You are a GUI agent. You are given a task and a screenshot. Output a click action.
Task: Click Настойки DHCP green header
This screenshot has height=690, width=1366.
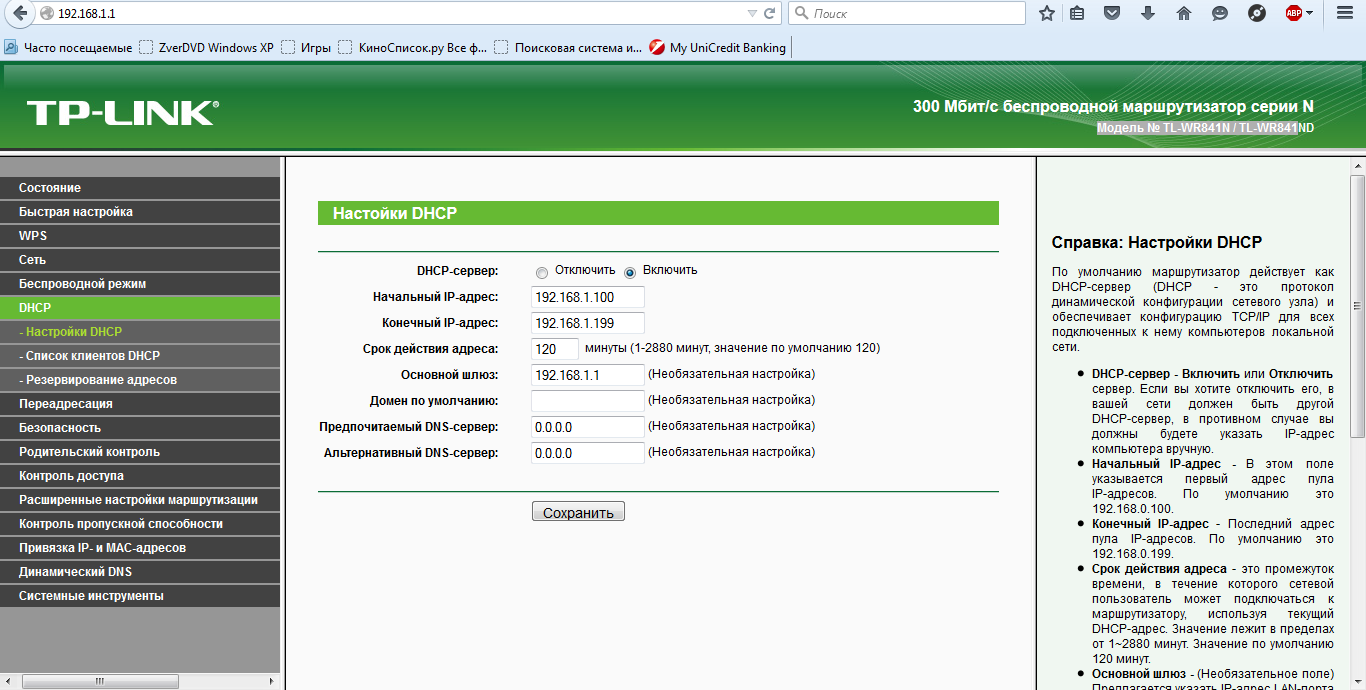[x=658, y=213]
